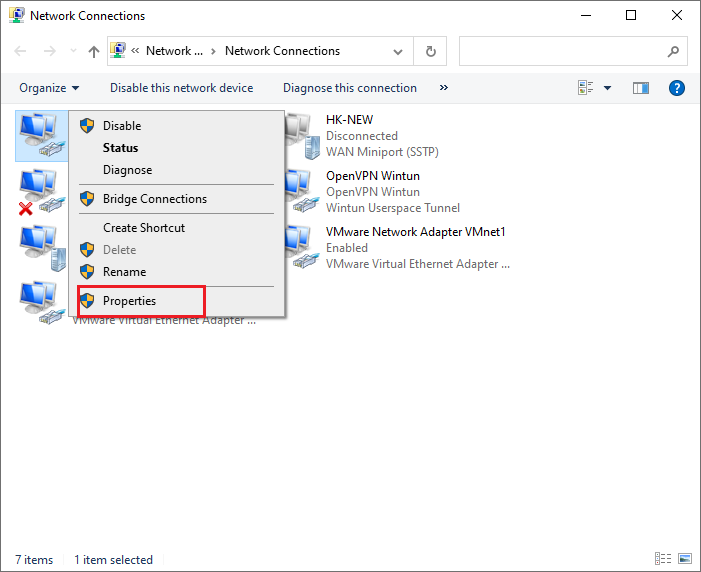Screen dimensions: 701x572
Task: Refresh the Network Connections view
Action: (x=431, y=51)
